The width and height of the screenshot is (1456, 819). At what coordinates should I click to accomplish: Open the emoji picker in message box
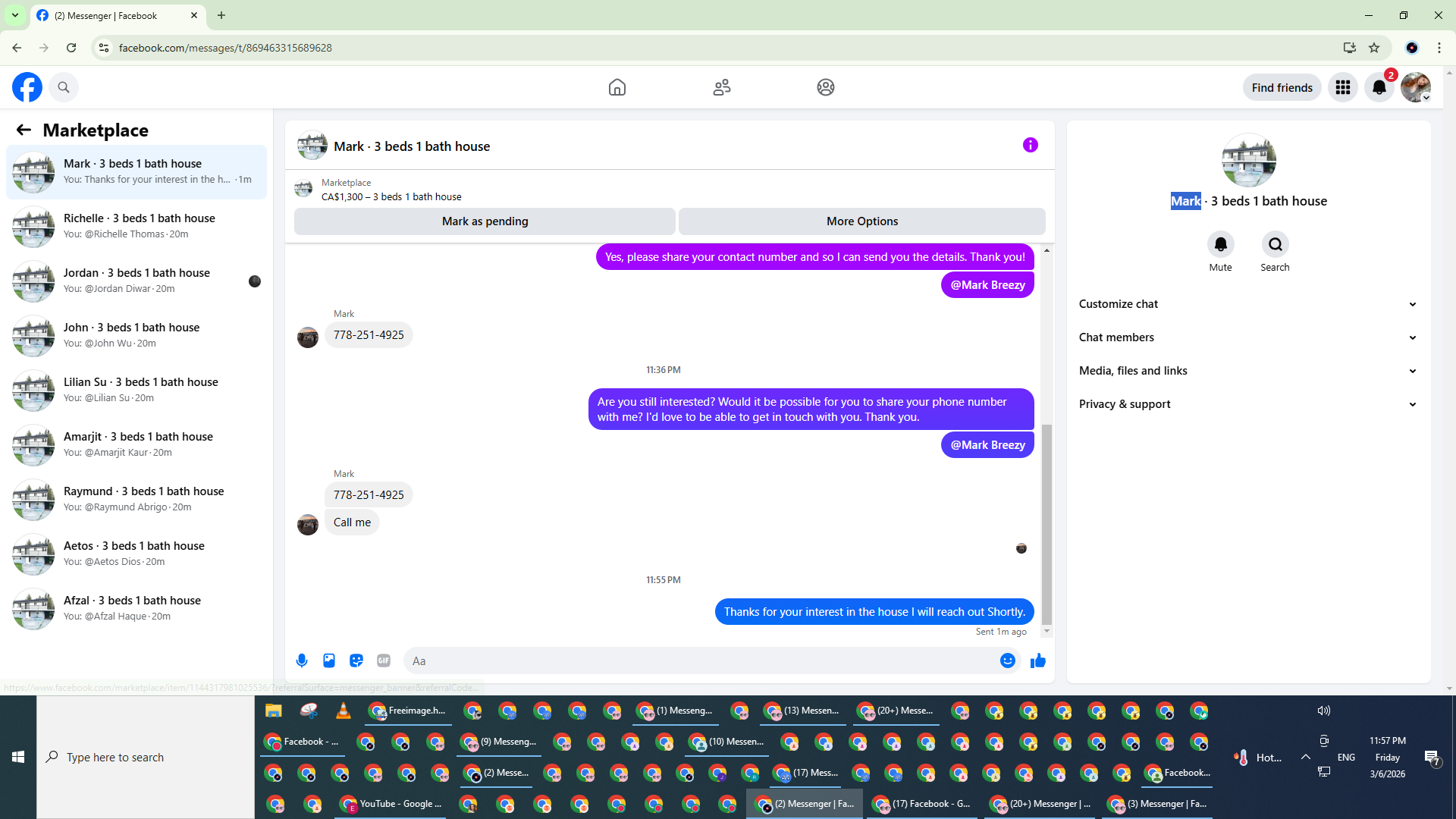pyautogui.click(x=1007, y=661)
